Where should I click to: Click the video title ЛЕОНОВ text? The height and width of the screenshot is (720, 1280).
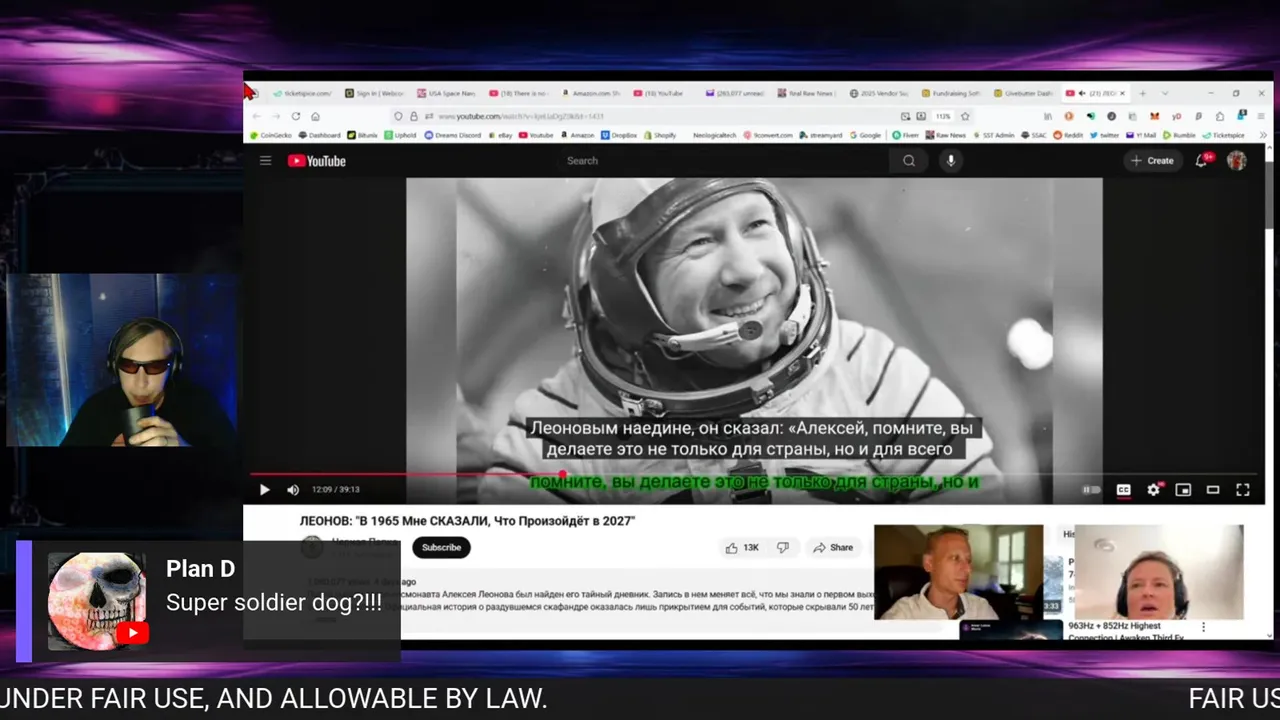click(467, 521)
